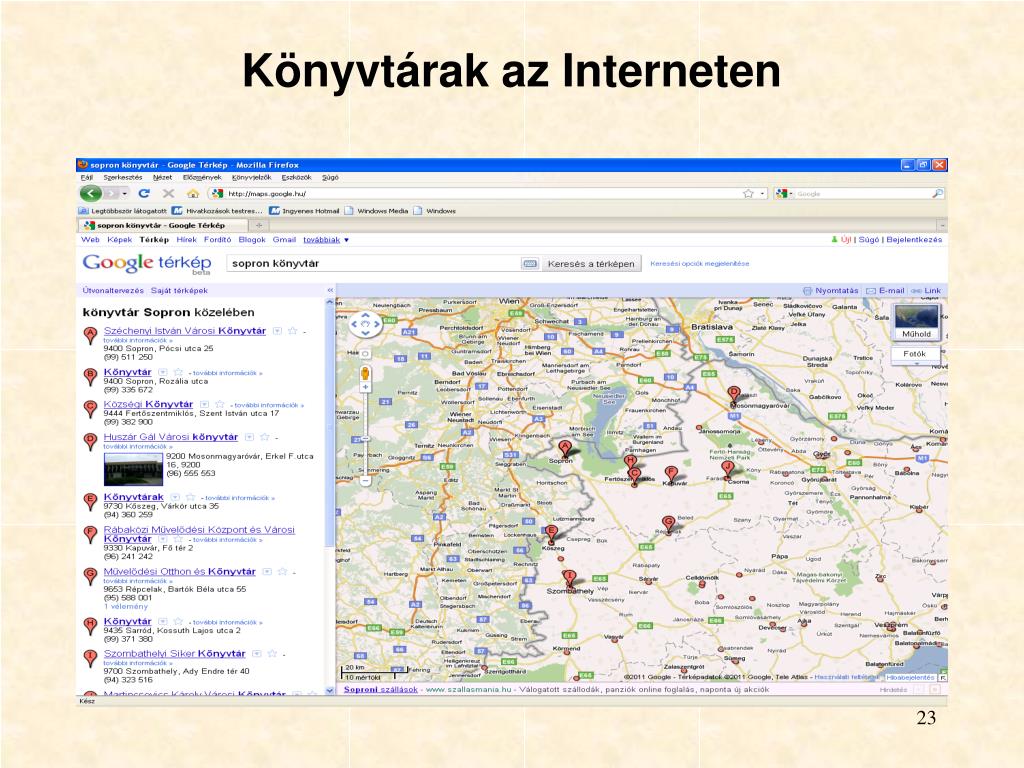Click the Keresés a térképen button
Image resolution: width=1024 pixels, height=768 pixels.
[x=591, y=264]
